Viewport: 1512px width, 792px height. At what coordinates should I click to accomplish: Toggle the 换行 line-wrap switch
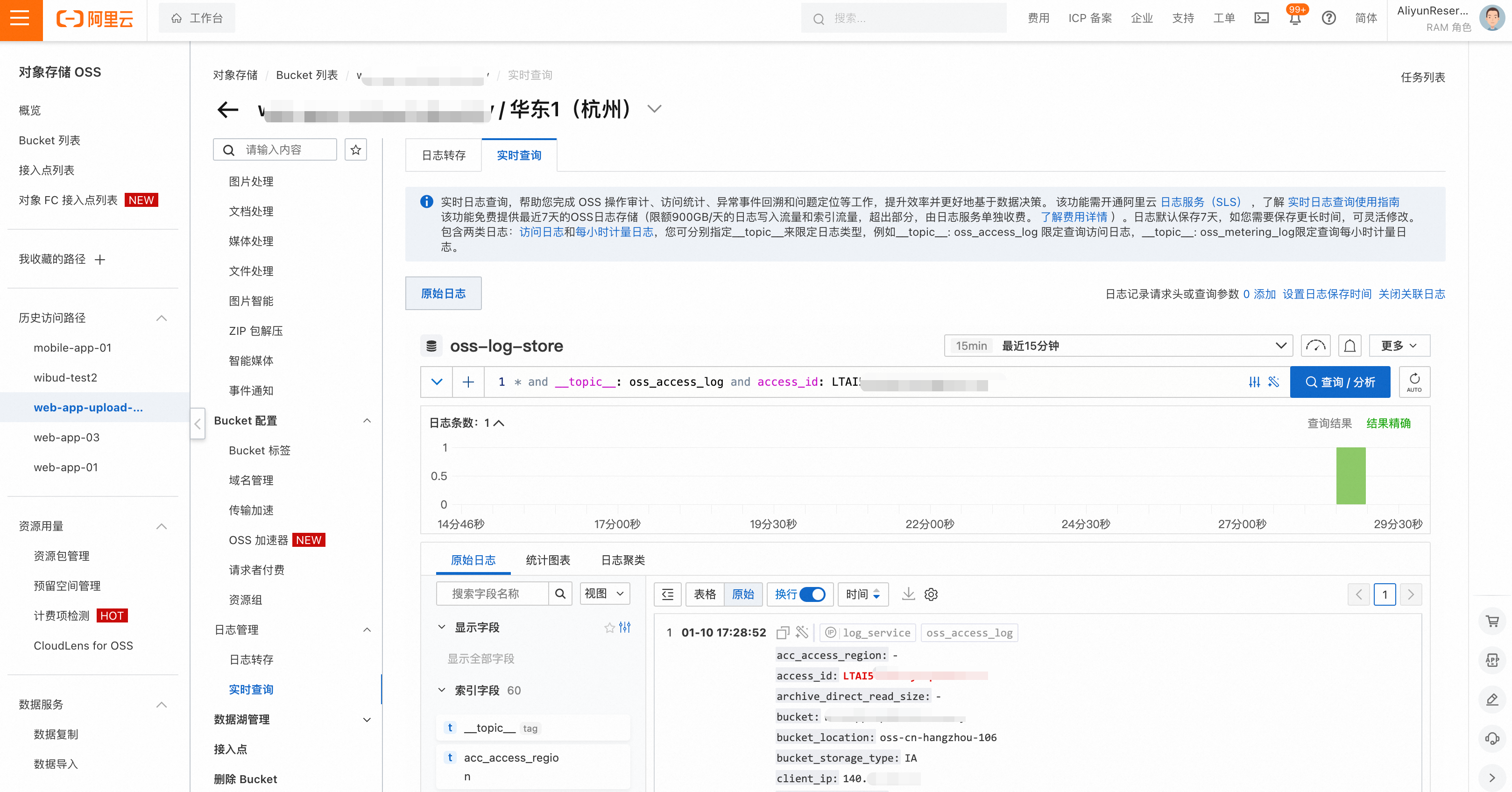pyautogui.click(x=813, y=594)
